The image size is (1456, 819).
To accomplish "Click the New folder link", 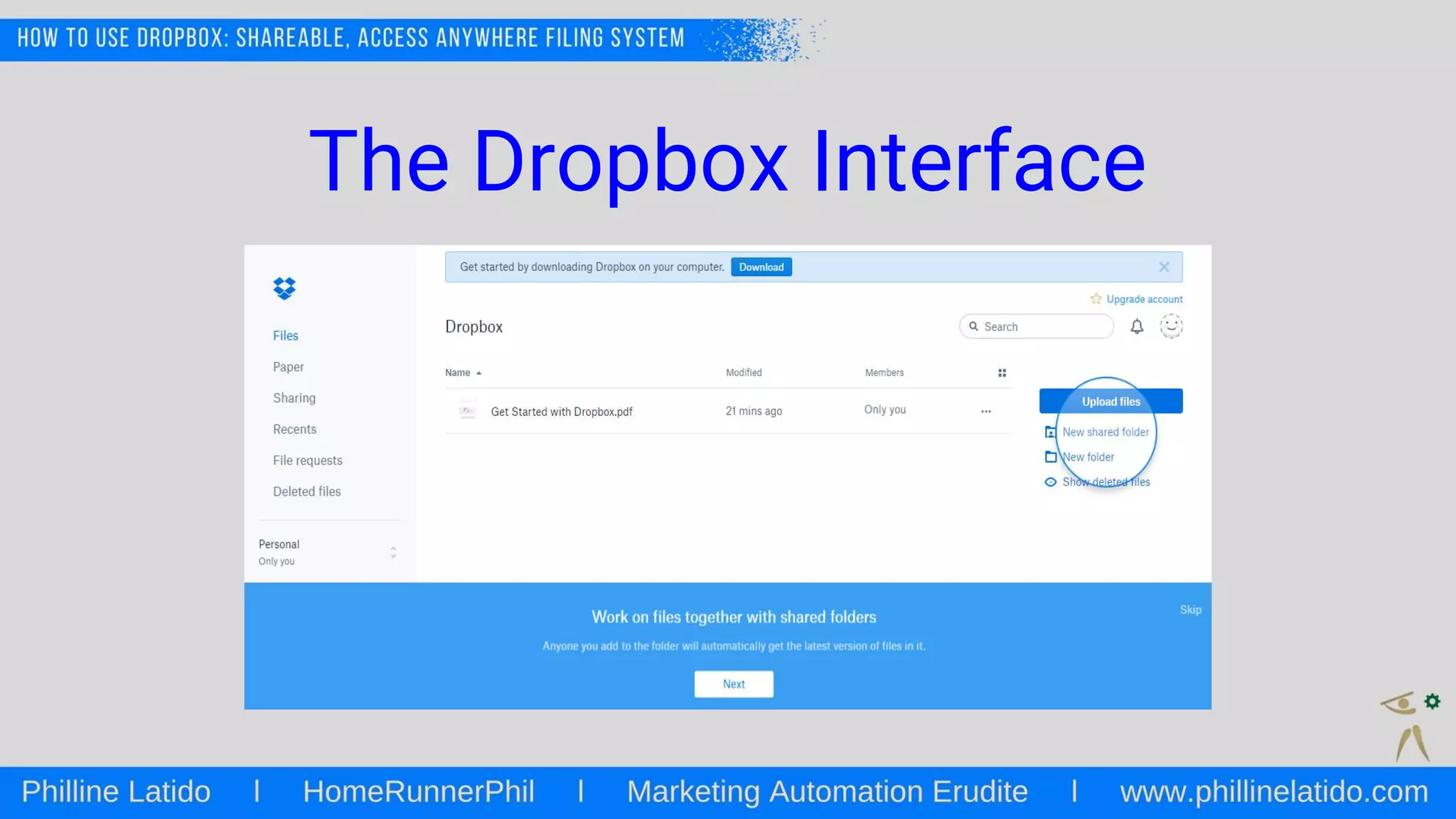I will (1088, 457).
